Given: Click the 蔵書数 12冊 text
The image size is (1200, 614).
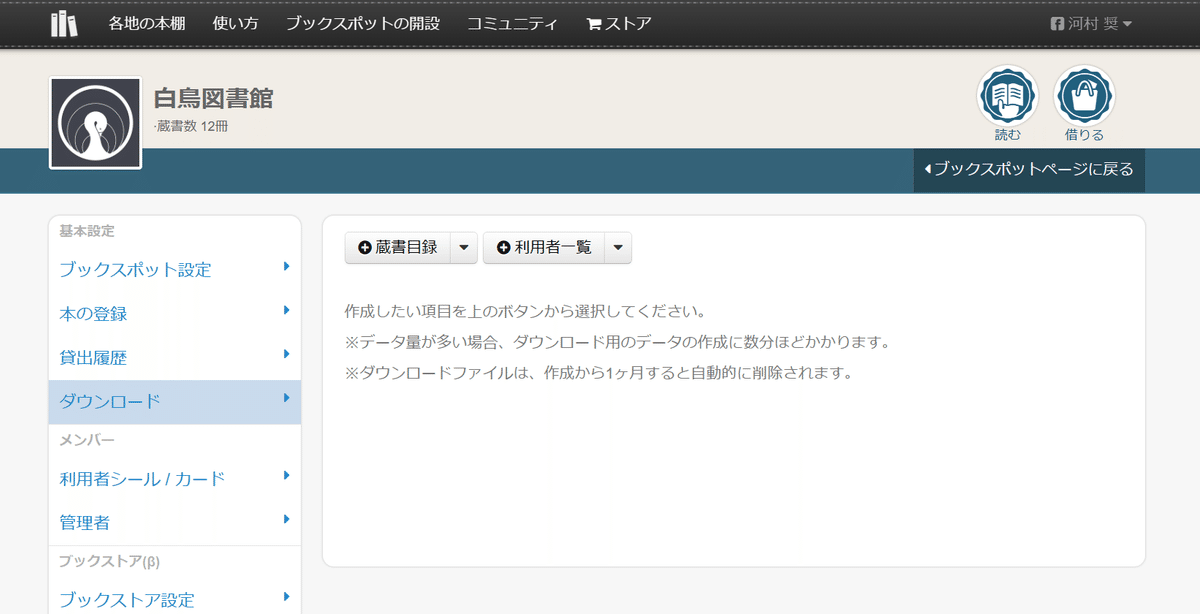Looking at the screenshot, I should pyautogui.click(x=191, y=126).
